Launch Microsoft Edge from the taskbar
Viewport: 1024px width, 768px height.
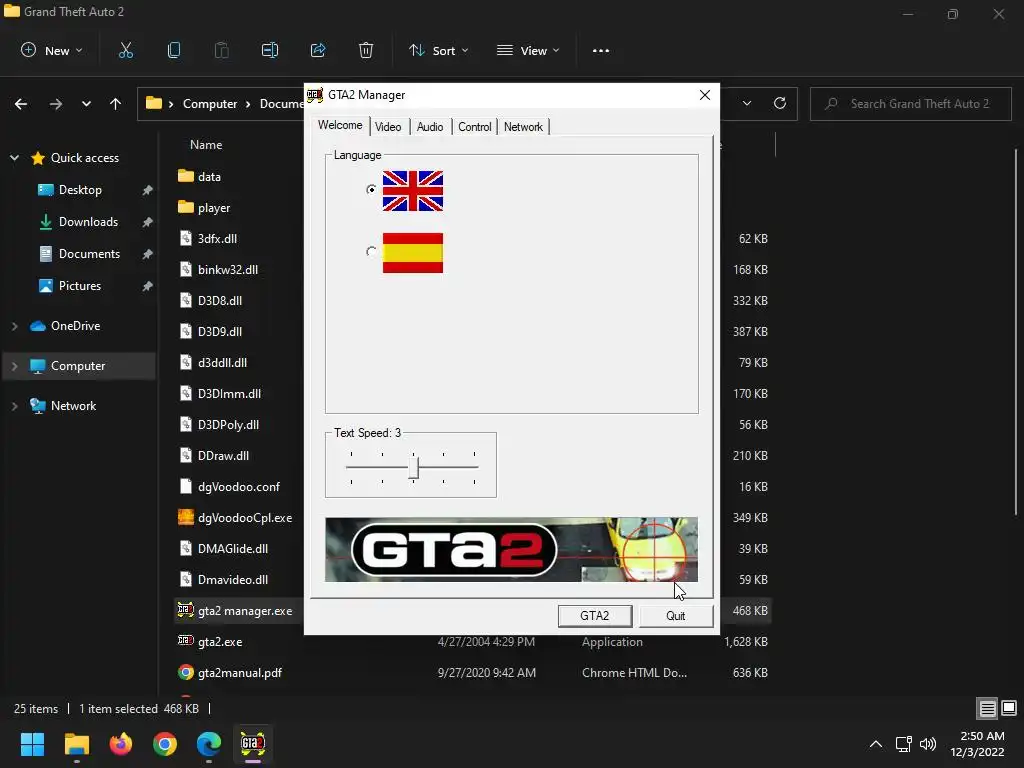(209, 744)
